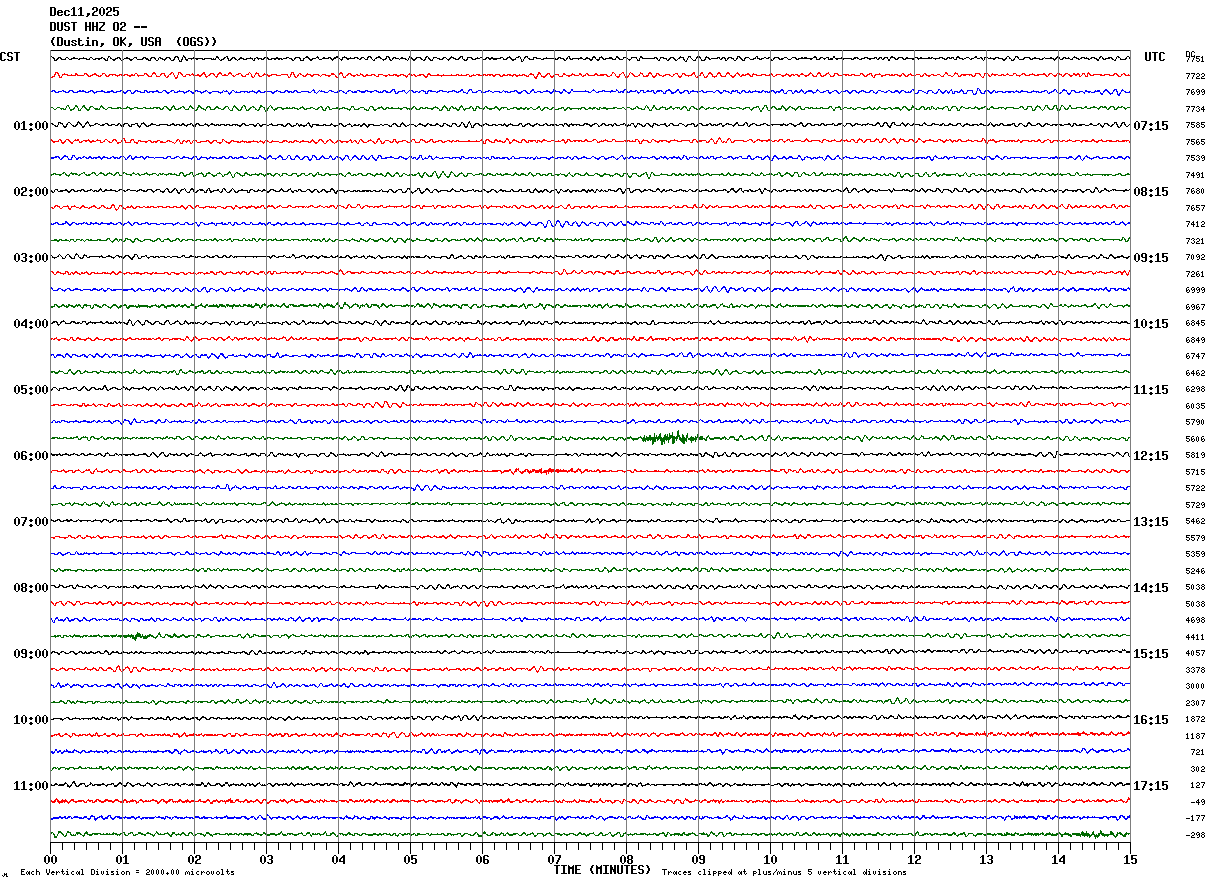1210x886 pixels.
Task: Select the 09:00 CST time label
Action: [31, 654]
